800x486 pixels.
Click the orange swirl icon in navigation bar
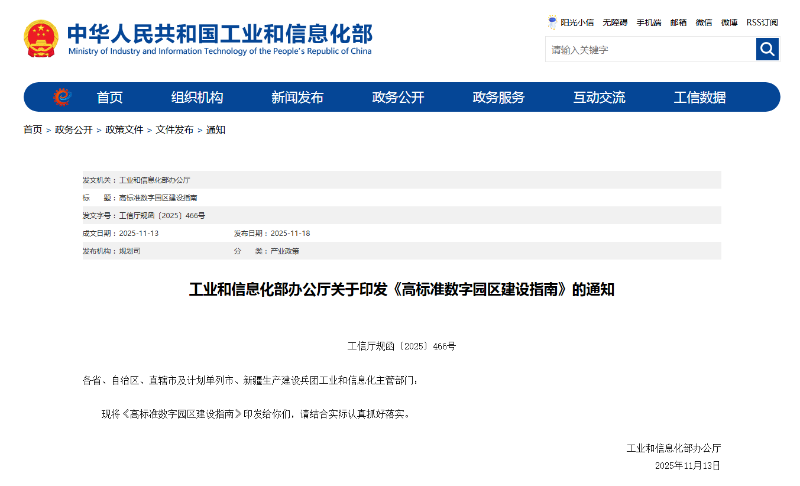click(62, 97)
